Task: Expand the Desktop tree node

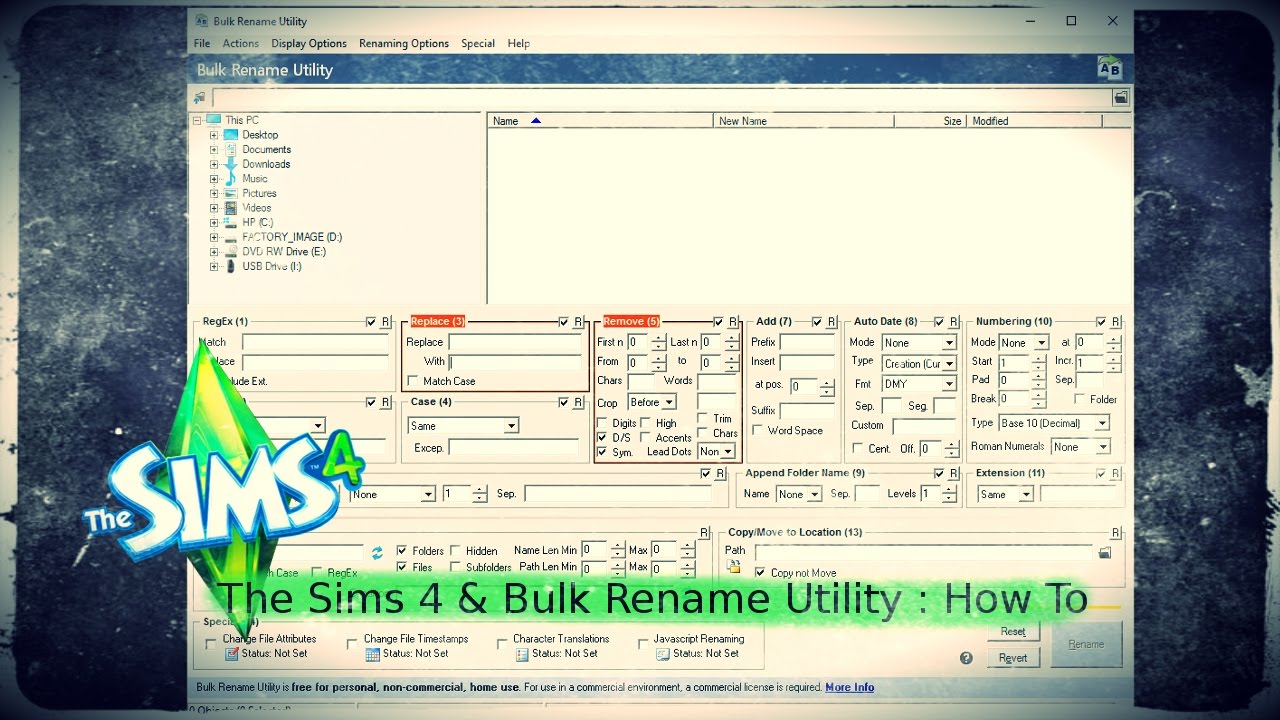Action: pos(213,135)
